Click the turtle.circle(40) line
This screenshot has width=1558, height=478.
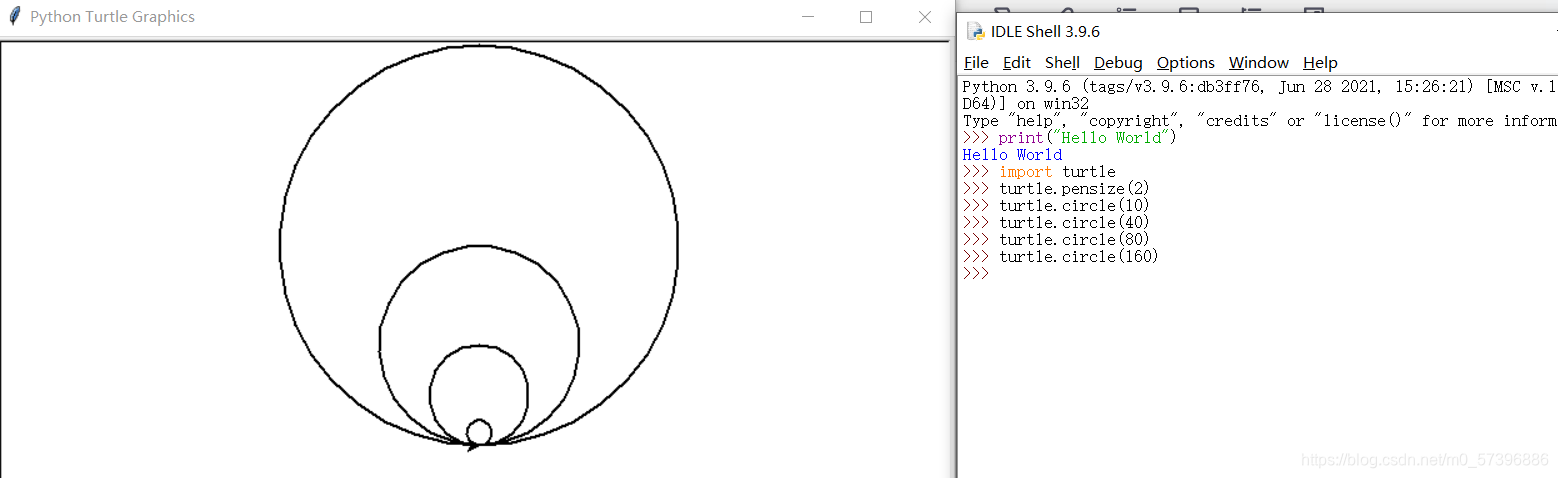point(1056,222)
